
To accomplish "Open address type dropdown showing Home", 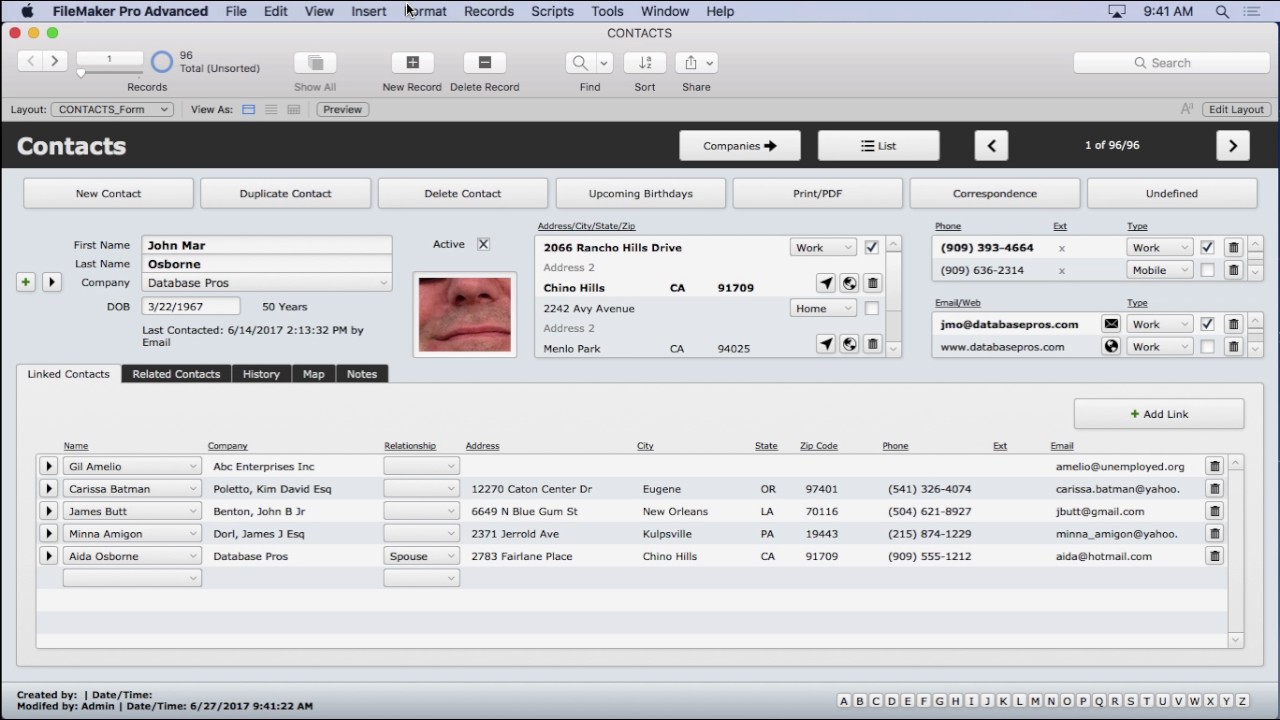I will pos(823,308).
